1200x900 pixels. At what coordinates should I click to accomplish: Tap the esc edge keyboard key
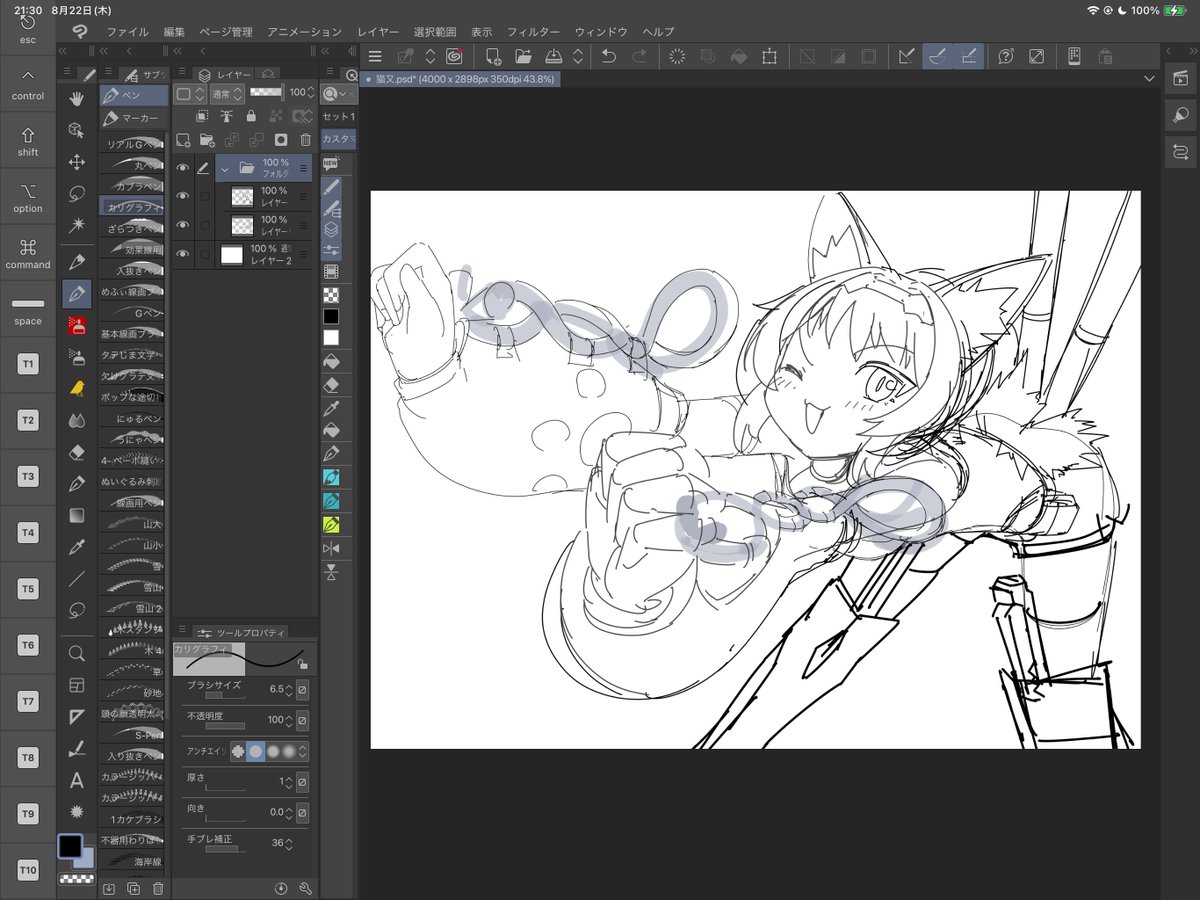[x=28, y=28]
